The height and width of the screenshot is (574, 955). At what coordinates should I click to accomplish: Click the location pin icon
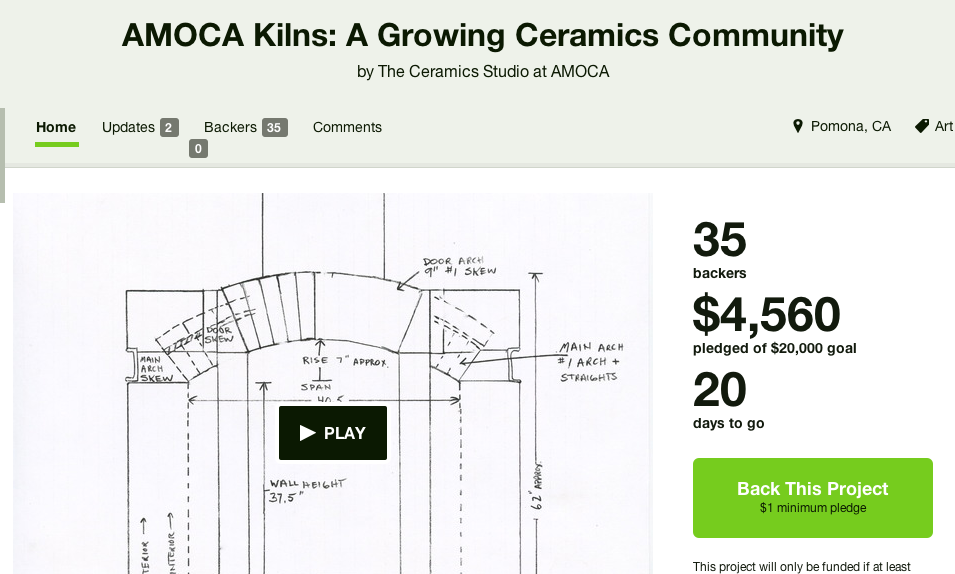point(798,127)
